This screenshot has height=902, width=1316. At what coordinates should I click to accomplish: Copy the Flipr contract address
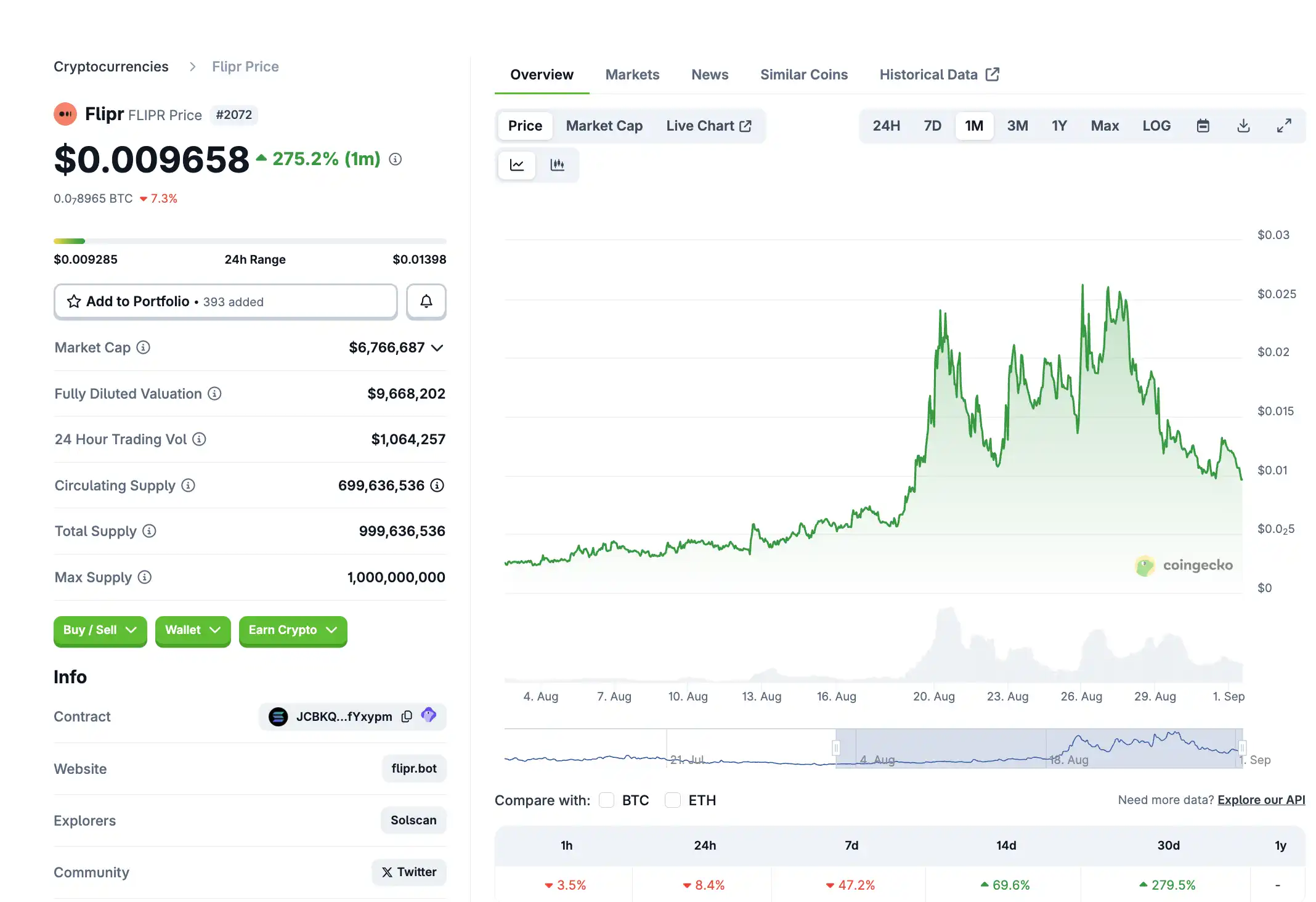tap(406, 717)
